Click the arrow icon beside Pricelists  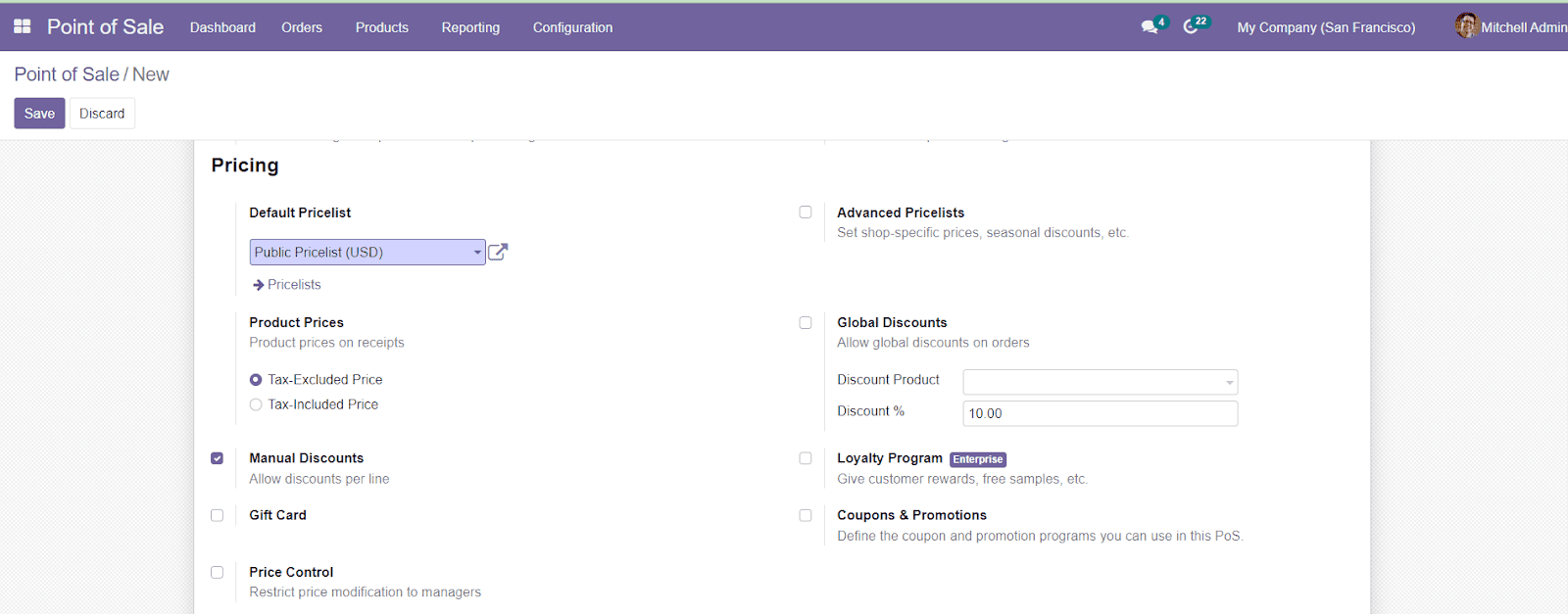[x=259, y=285]
